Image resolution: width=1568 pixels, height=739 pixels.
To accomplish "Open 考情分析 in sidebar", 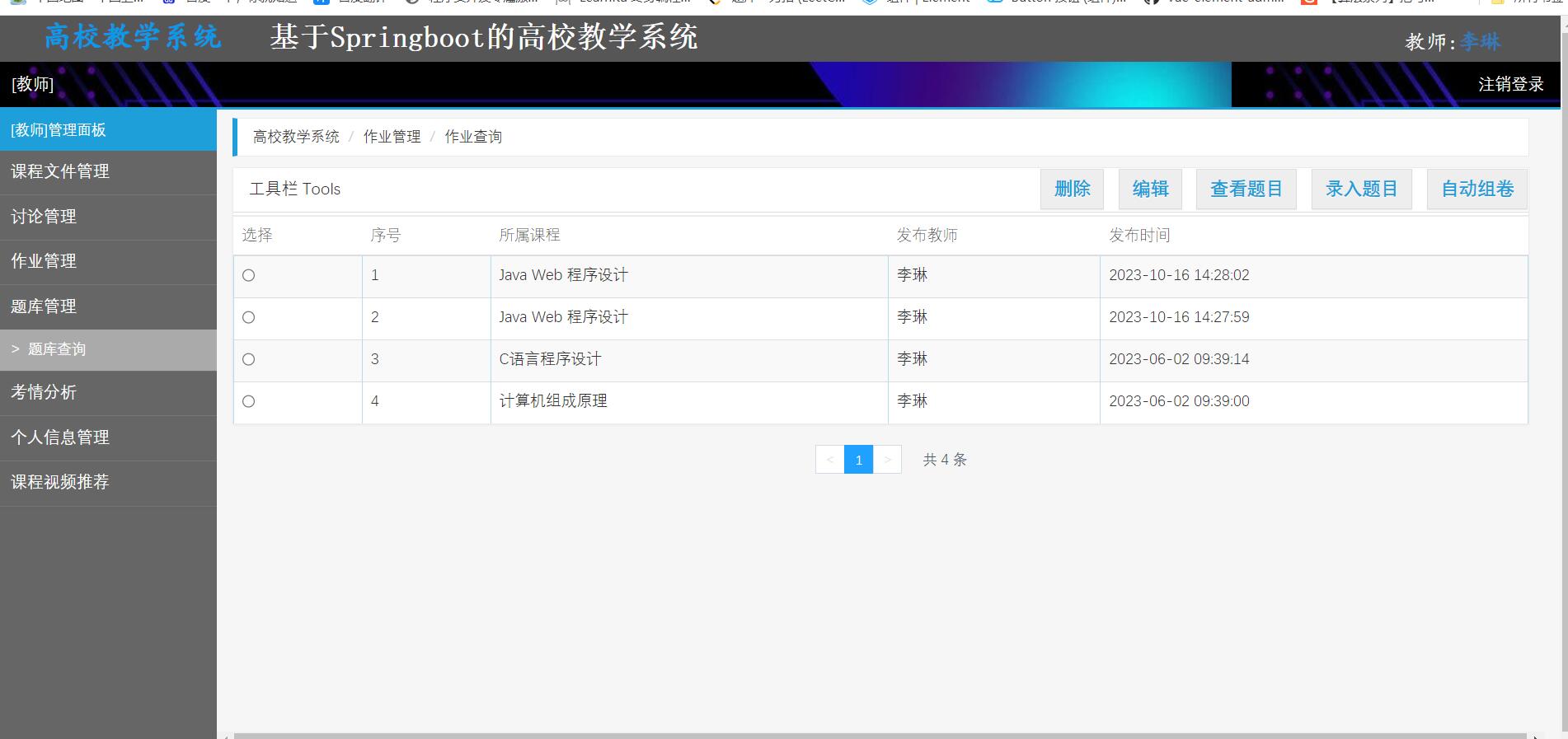I will [108, 393].
